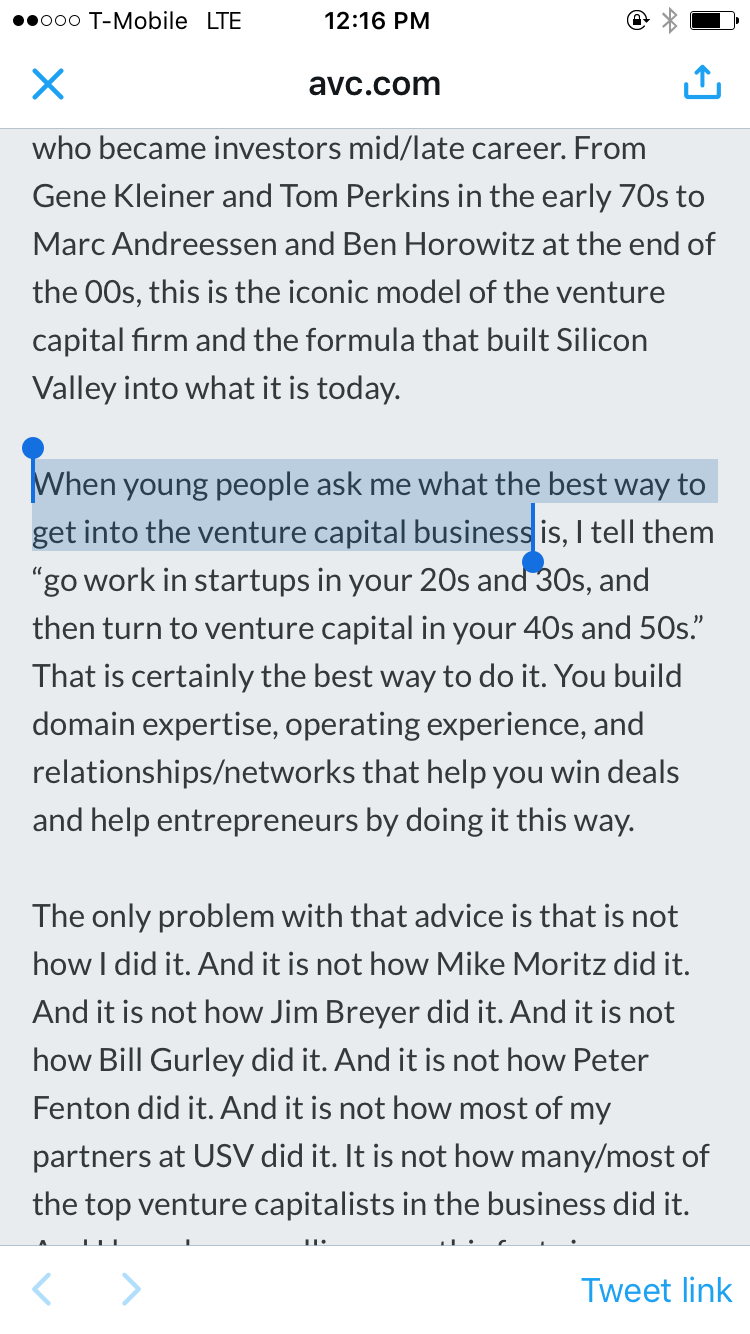Screen dimensions: 750x1334
Task: Go forward with the right chevron
Action: (130, 1290)
